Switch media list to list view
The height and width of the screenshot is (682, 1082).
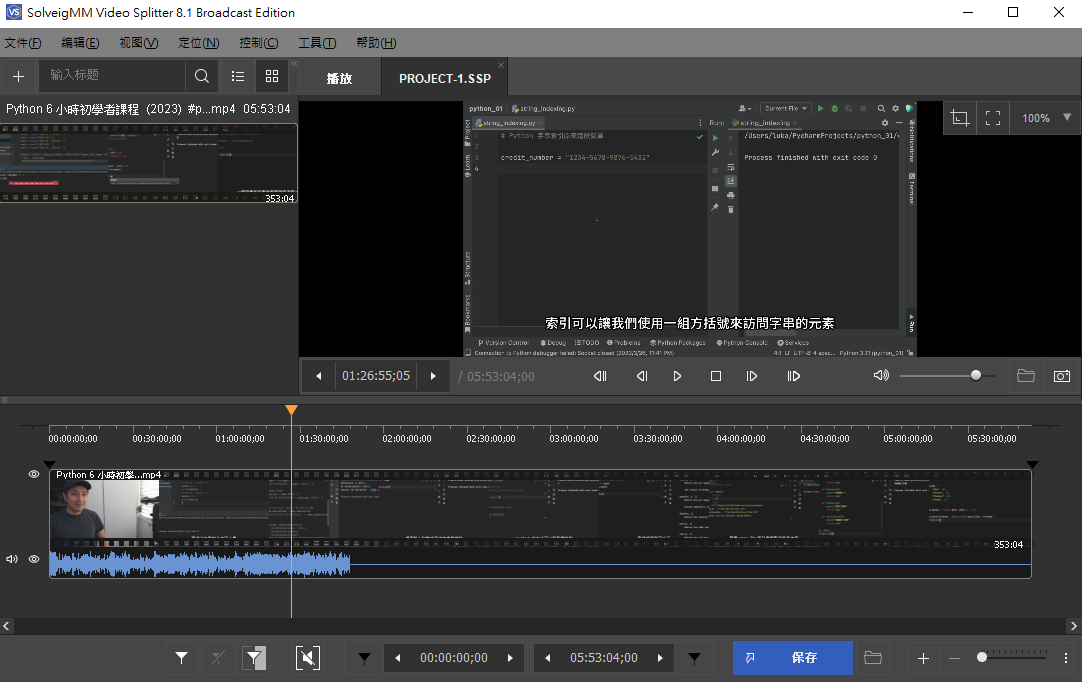(237, 75)
